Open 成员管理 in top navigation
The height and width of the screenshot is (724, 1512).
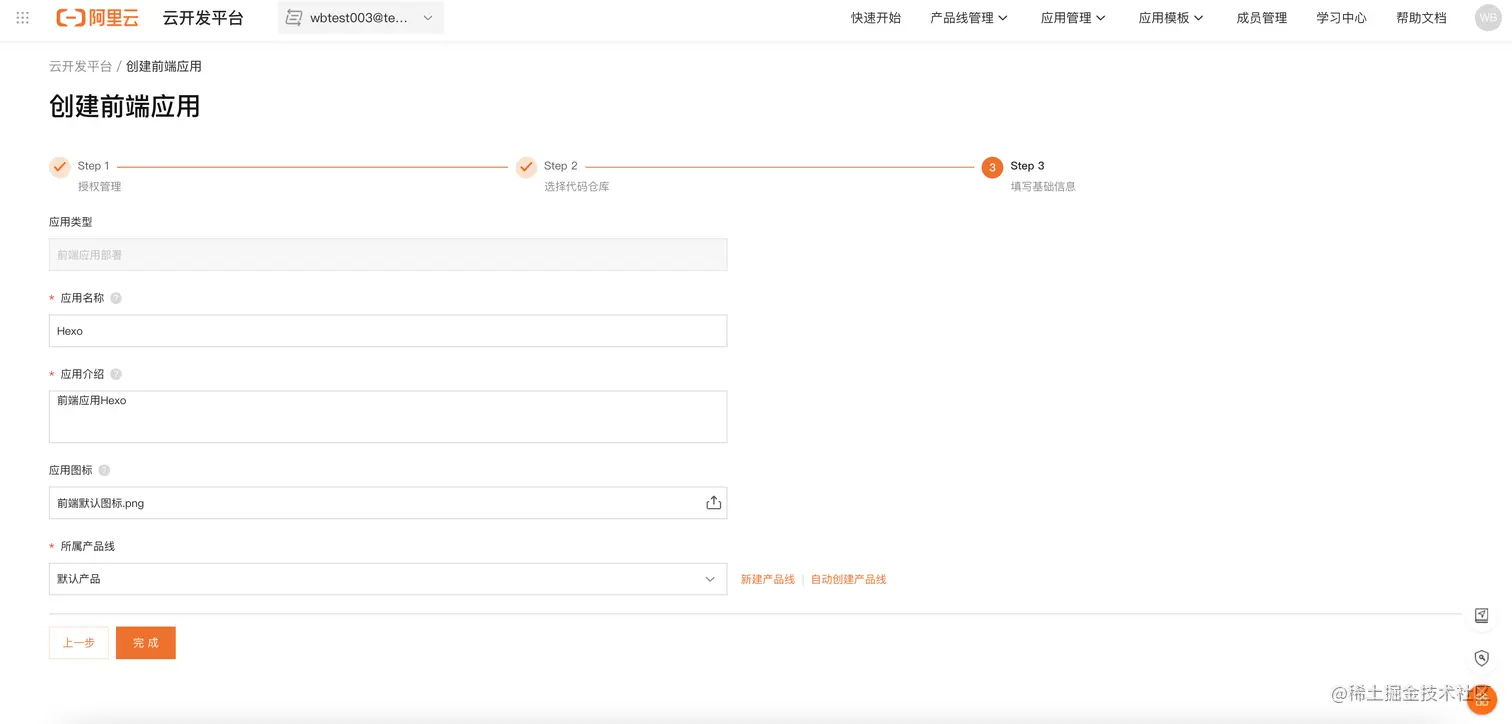(1262, 18)
